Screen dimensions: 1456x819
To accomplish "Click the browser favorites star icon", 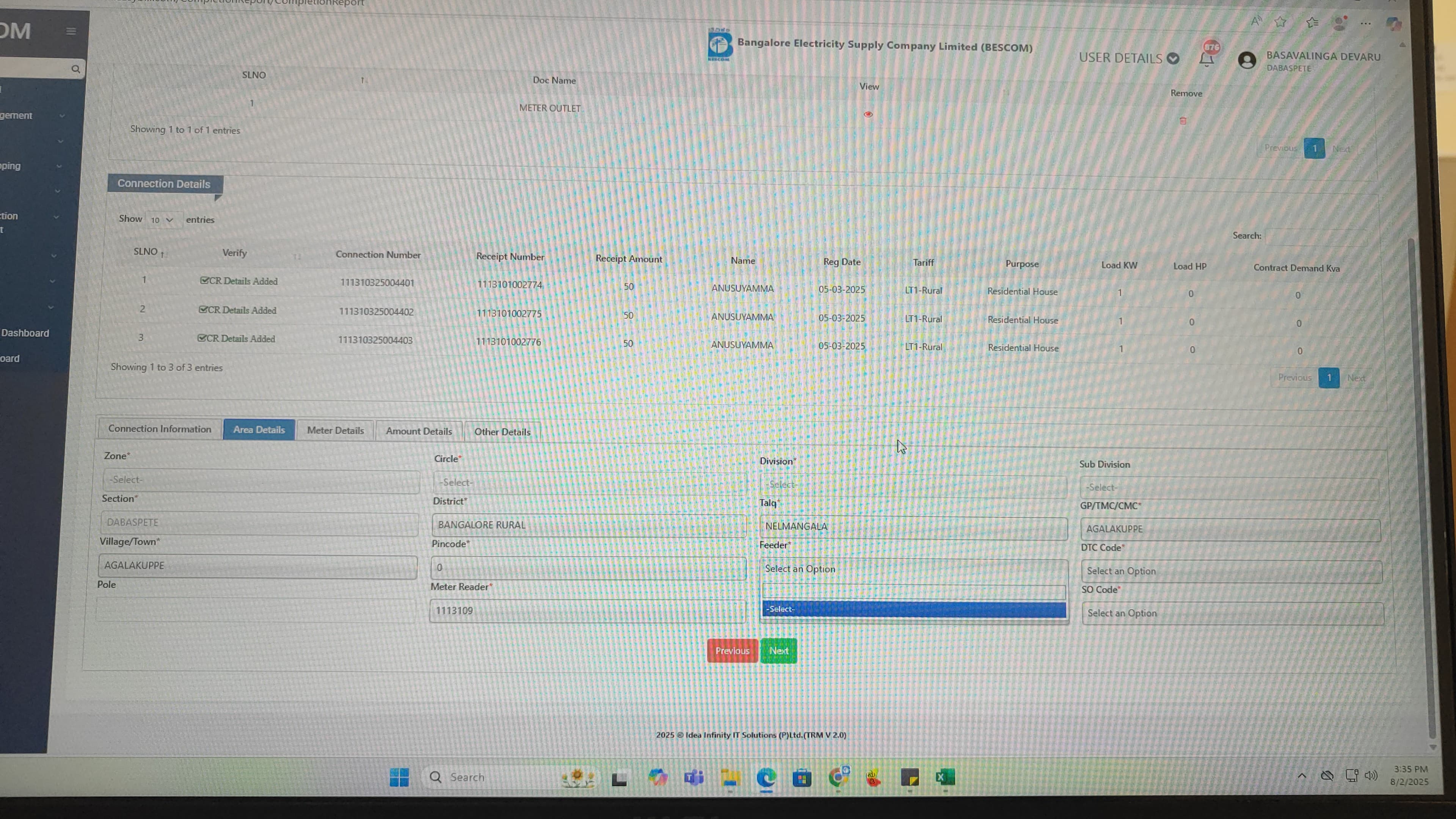I will (x=1280, y=22).
